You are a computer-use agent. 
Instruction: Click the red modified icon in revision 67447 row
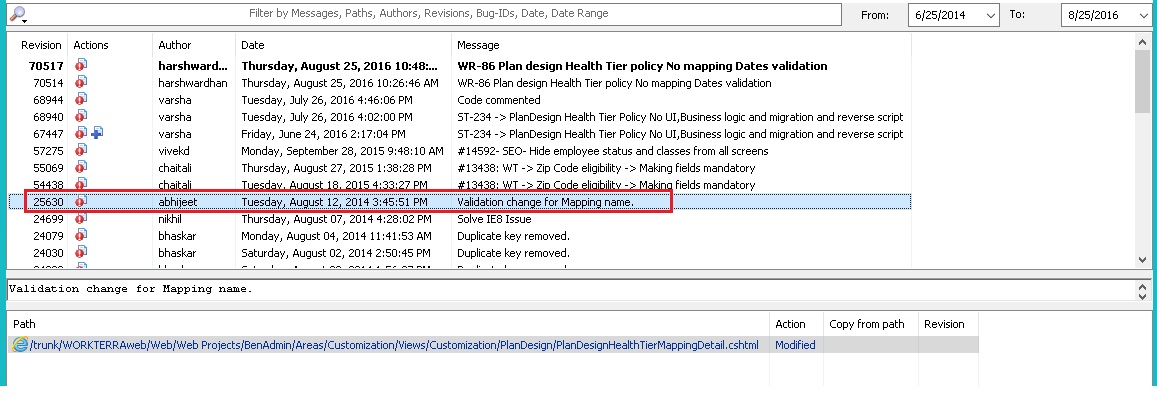(81, 133)
